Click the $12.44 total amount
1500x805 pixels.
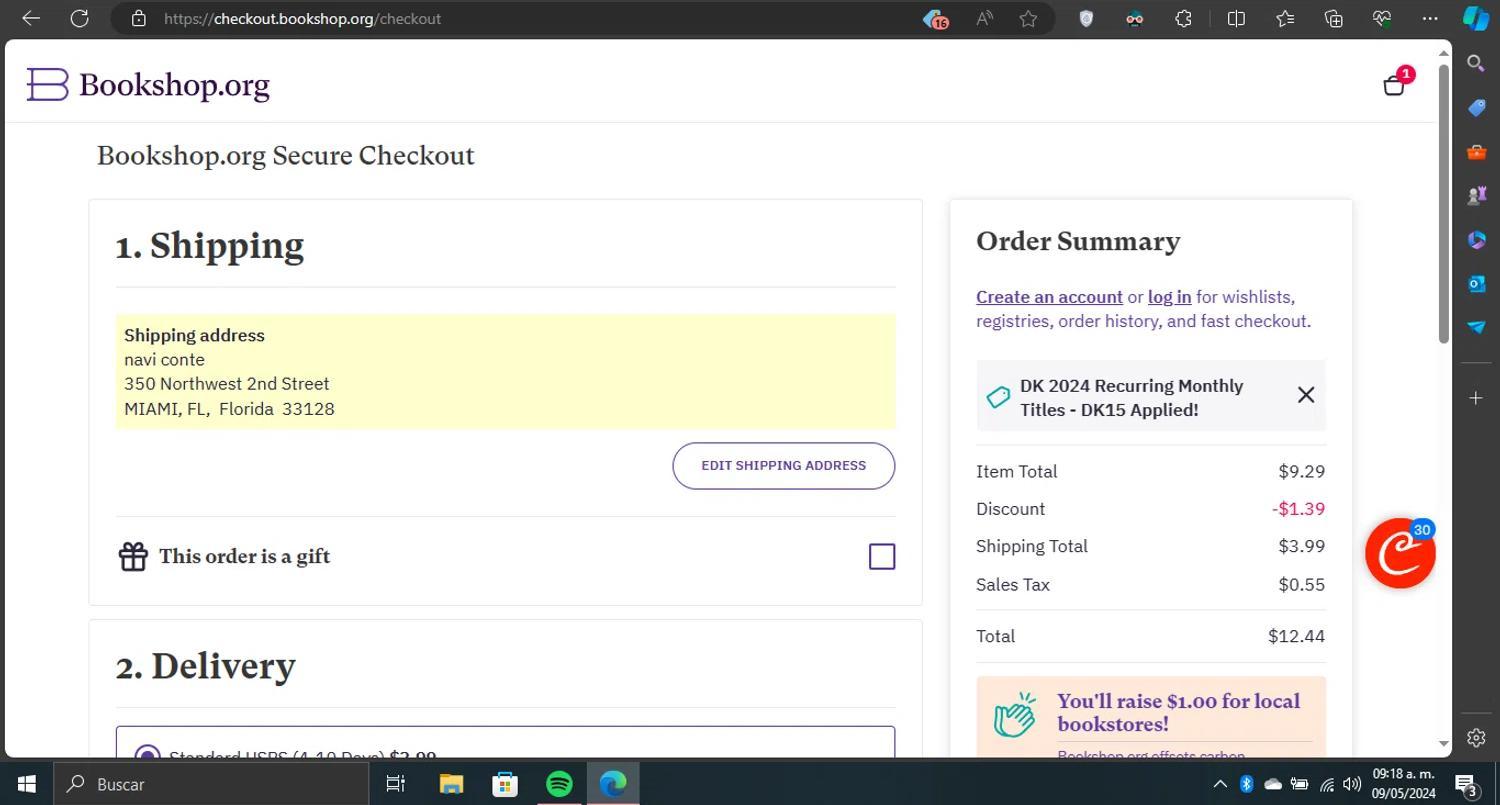pyautogui.click(x=1296, y=636)
